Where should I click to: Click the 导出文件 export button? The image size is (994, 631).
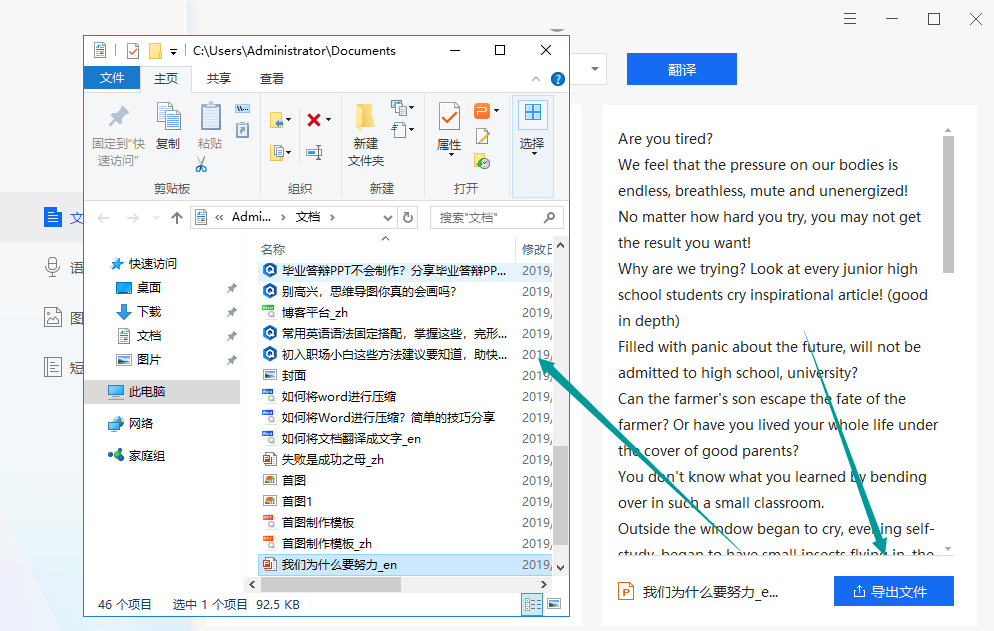tap(893, 591)
